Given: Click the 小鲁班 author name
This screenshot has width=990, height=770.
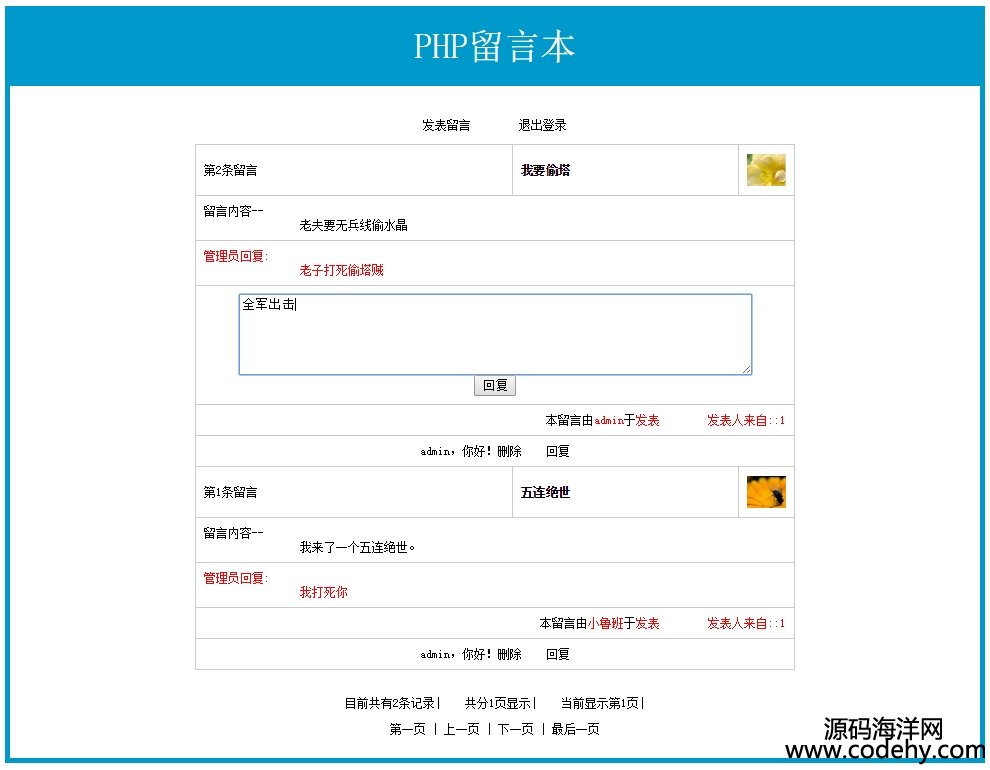Looking at the screenshot, I should click(x=605, y=624).
